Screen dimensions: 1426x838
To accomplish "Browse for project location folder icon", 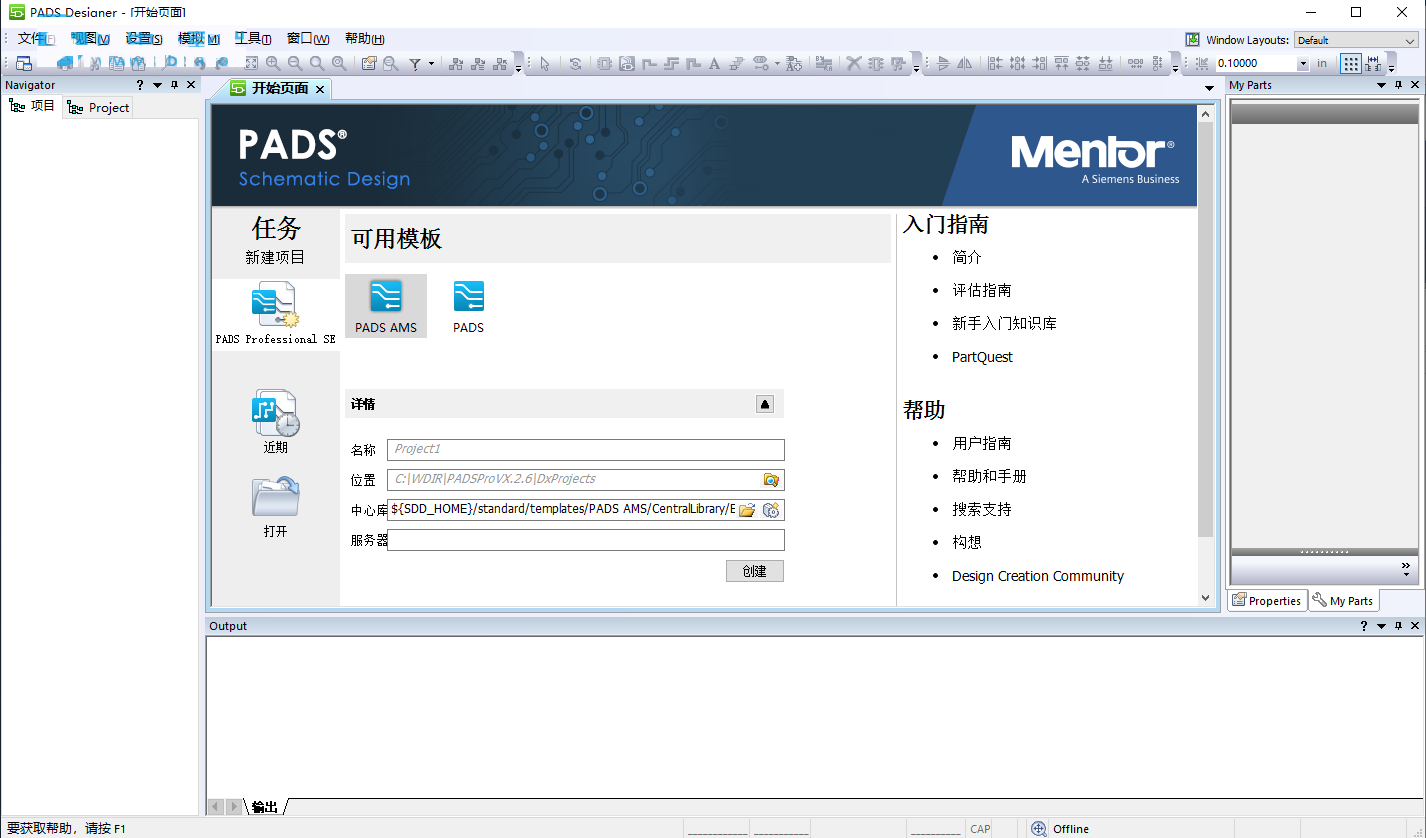I will 771,480.
